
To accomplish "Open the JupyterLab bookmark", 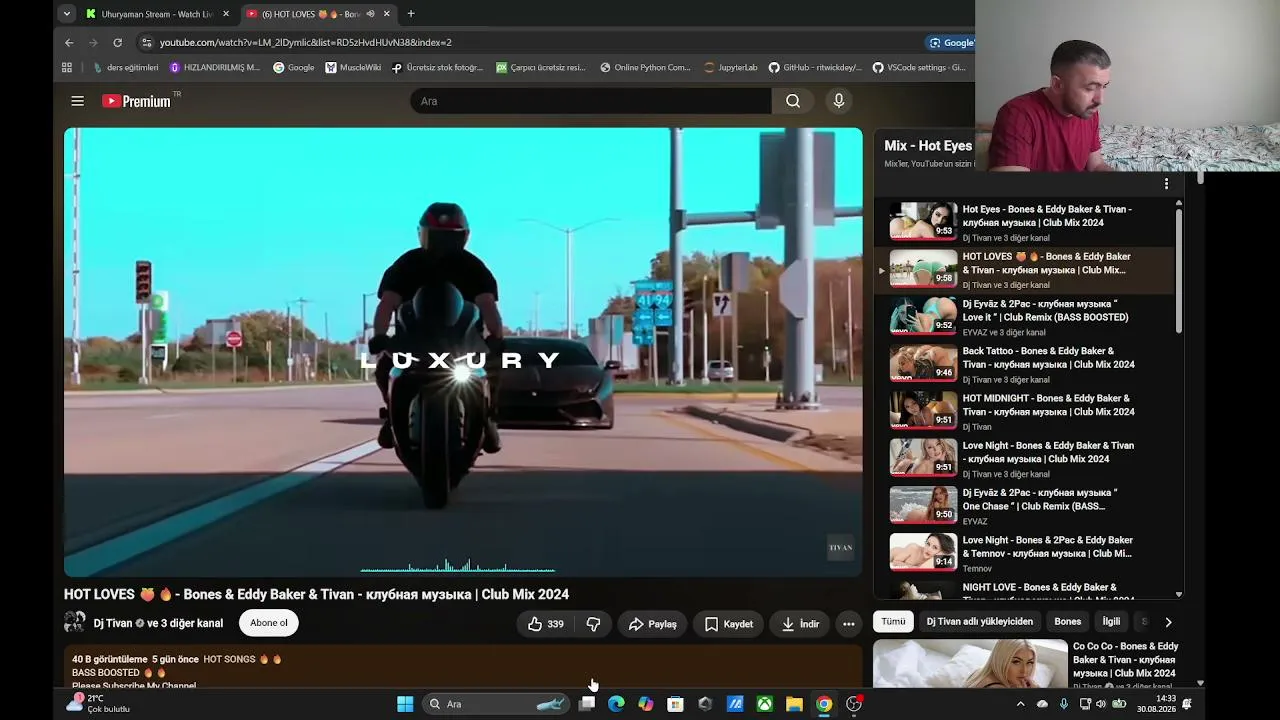I will 730,68.
